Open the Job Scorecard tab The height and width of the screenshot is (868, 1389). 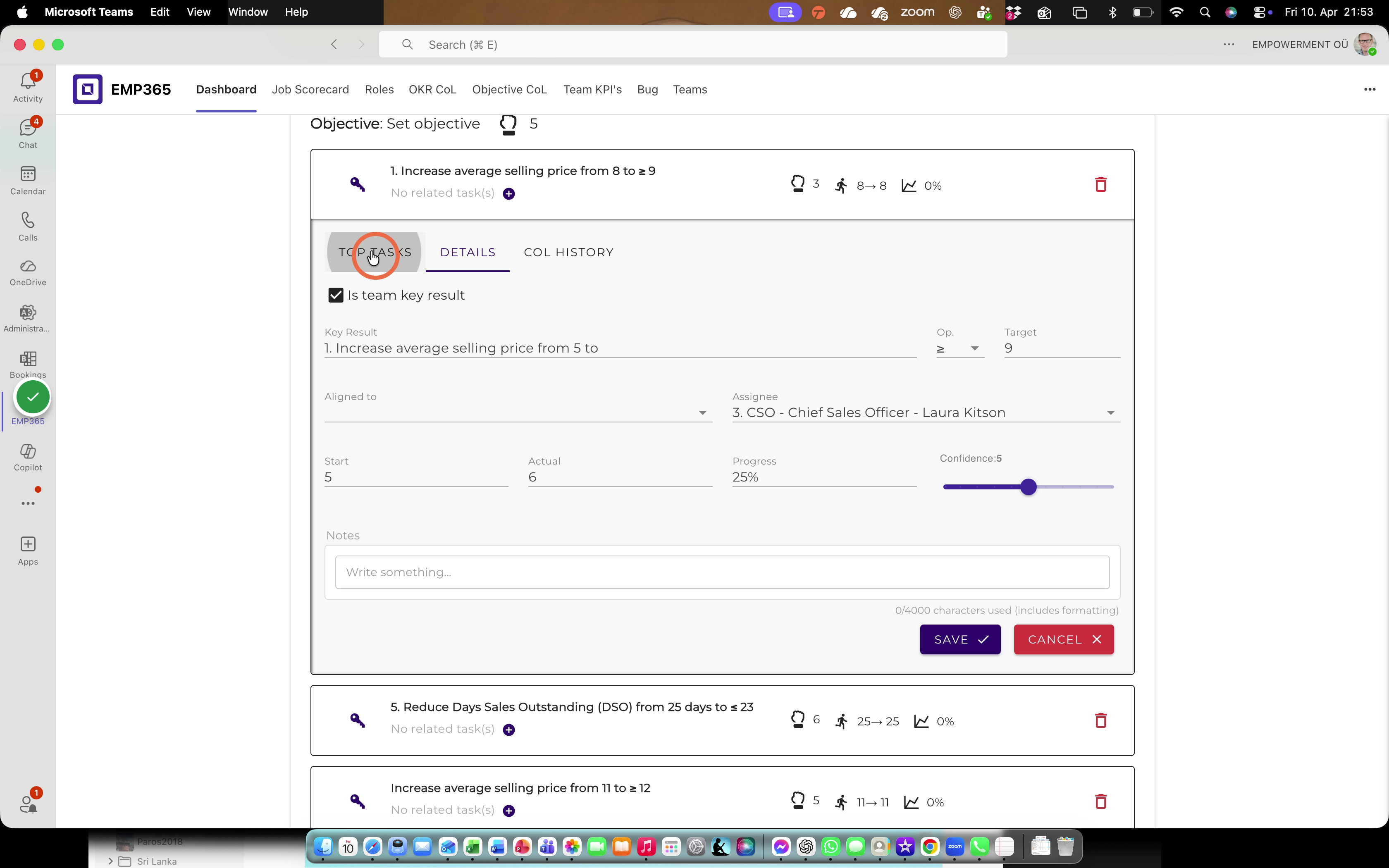(310, 90)
